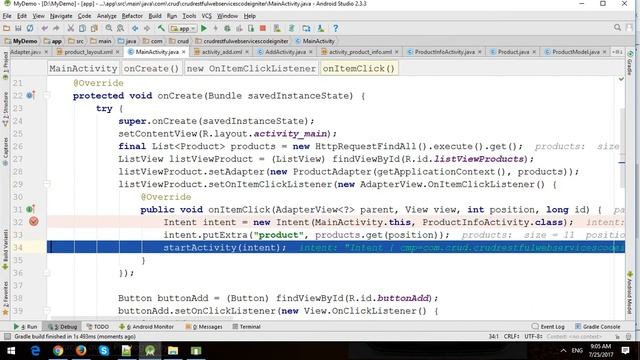This screenshot has width=640, height=360.
Task: Open the Gradle side panel
Action: click(630, 63)
